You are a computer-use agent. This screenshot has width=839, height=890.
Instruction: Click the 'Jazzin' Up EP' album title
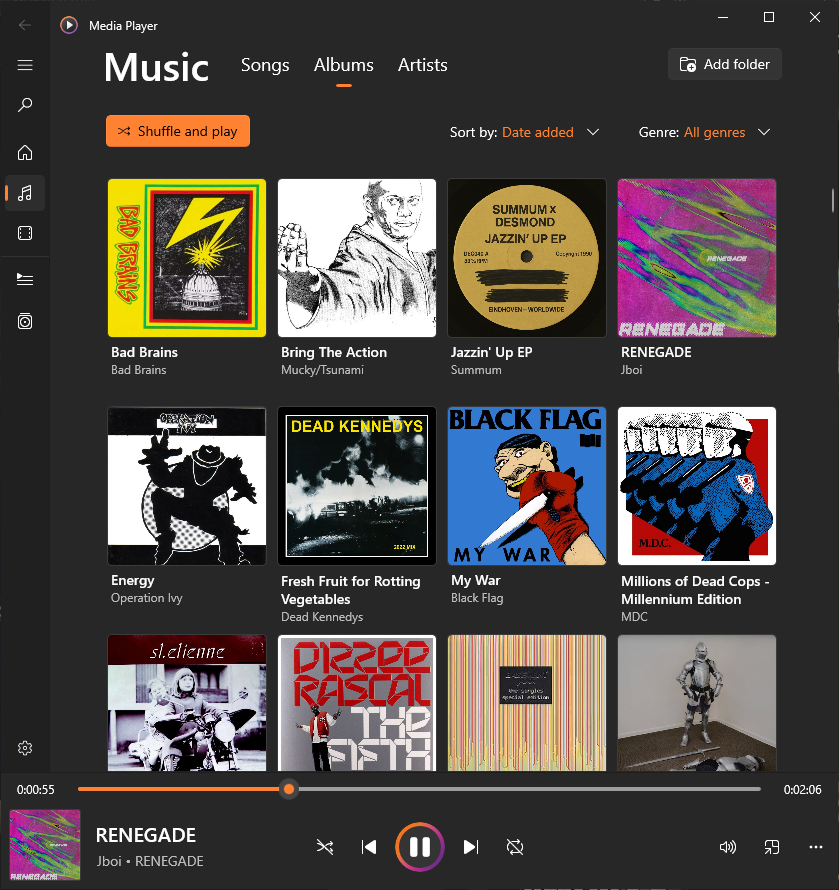[492, 352]
